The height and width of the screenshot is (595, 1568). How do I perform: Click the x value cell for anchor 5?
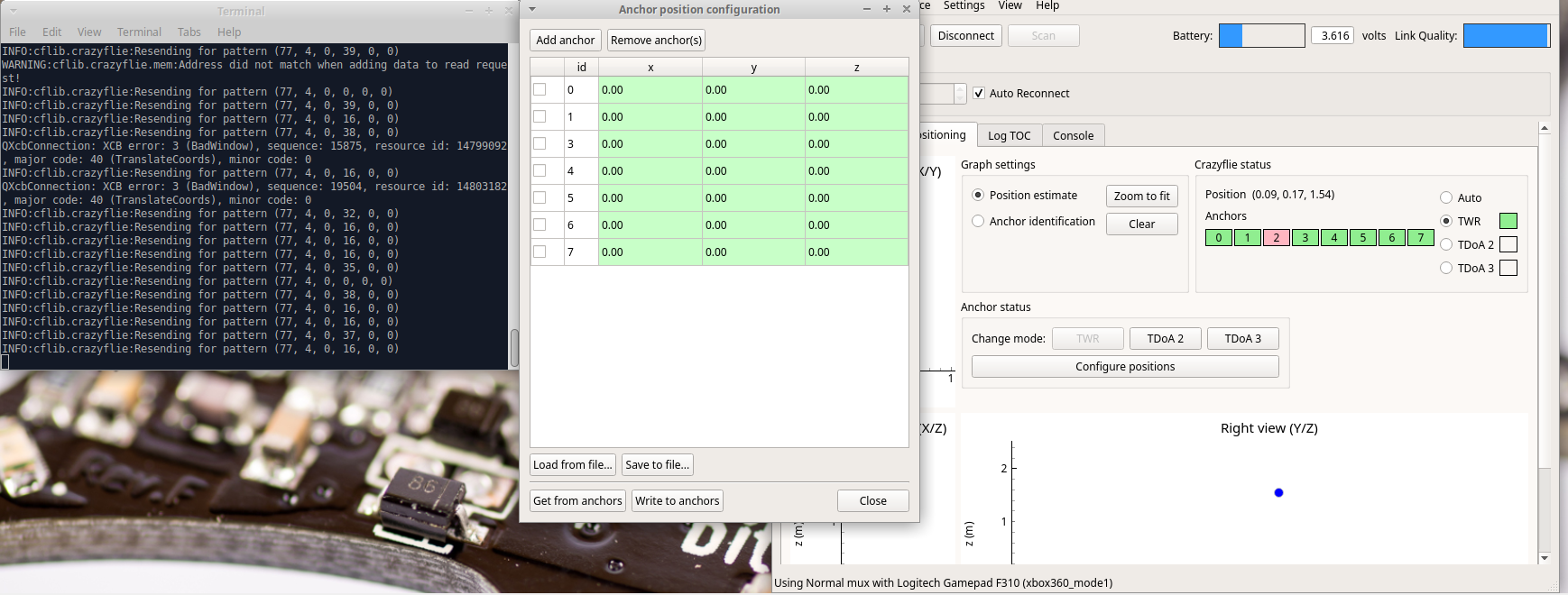650,197
